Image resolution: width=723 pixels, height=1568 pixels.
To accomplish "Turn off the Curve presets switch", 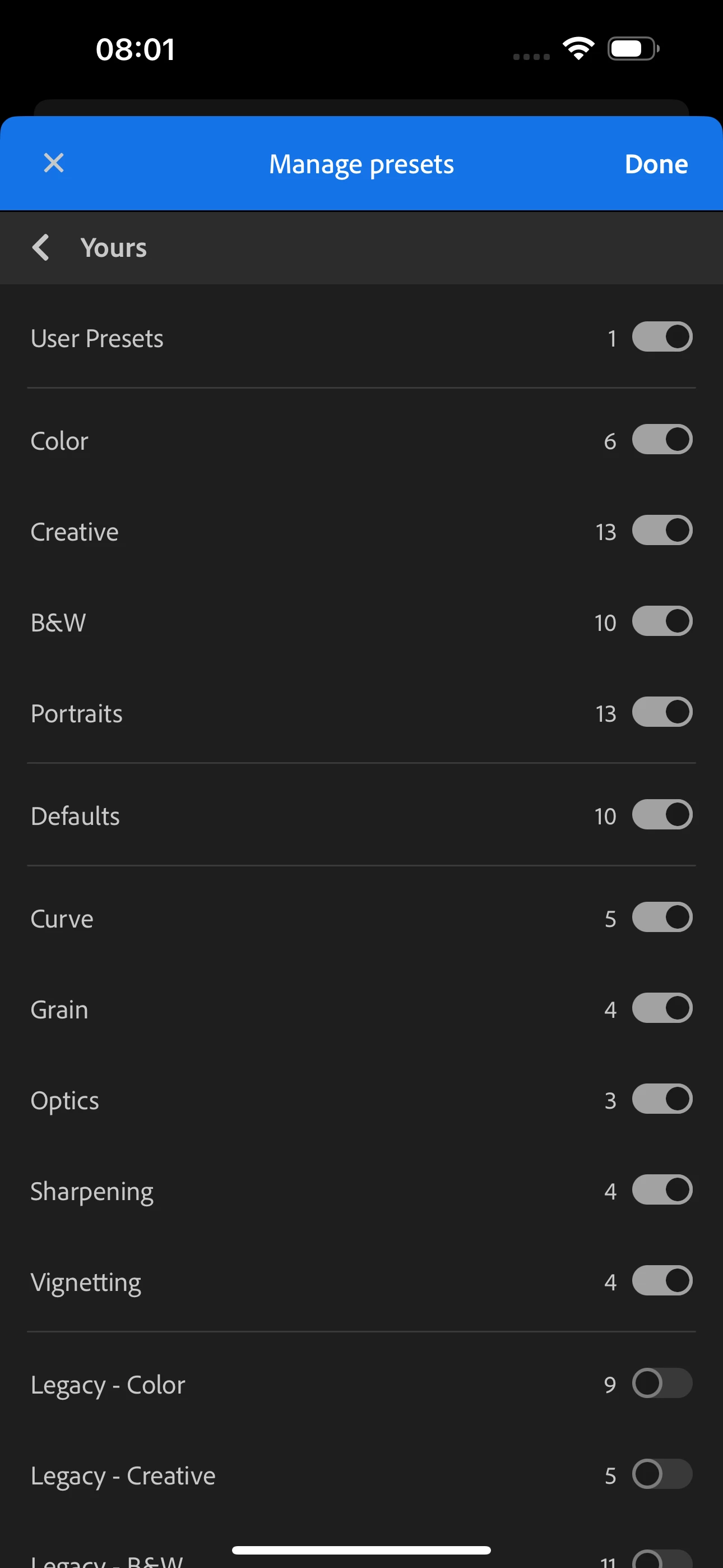I will (661, 918).
